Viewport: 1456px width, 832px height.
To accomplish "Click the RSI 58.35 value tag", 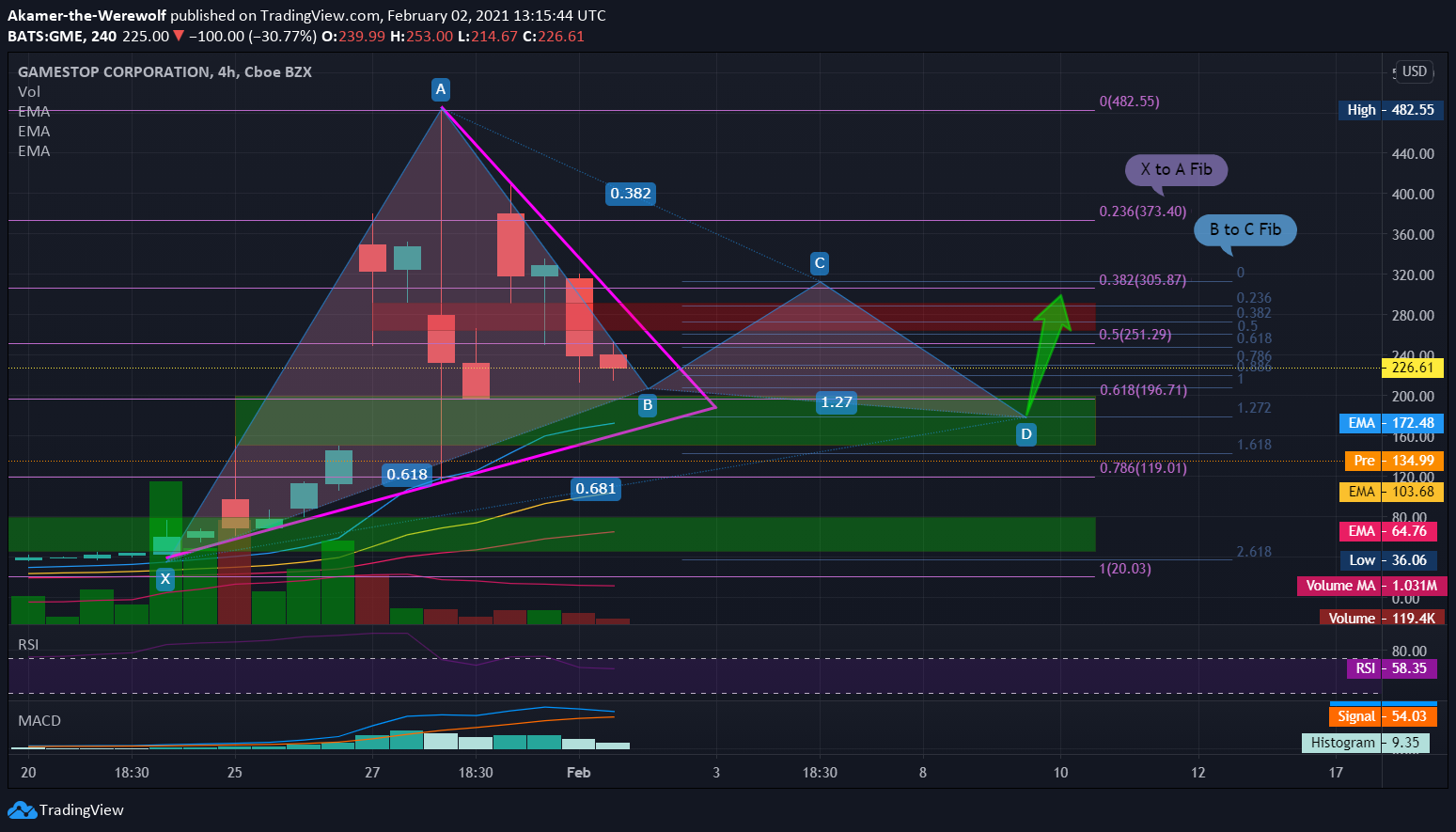I will [1394, 668].
